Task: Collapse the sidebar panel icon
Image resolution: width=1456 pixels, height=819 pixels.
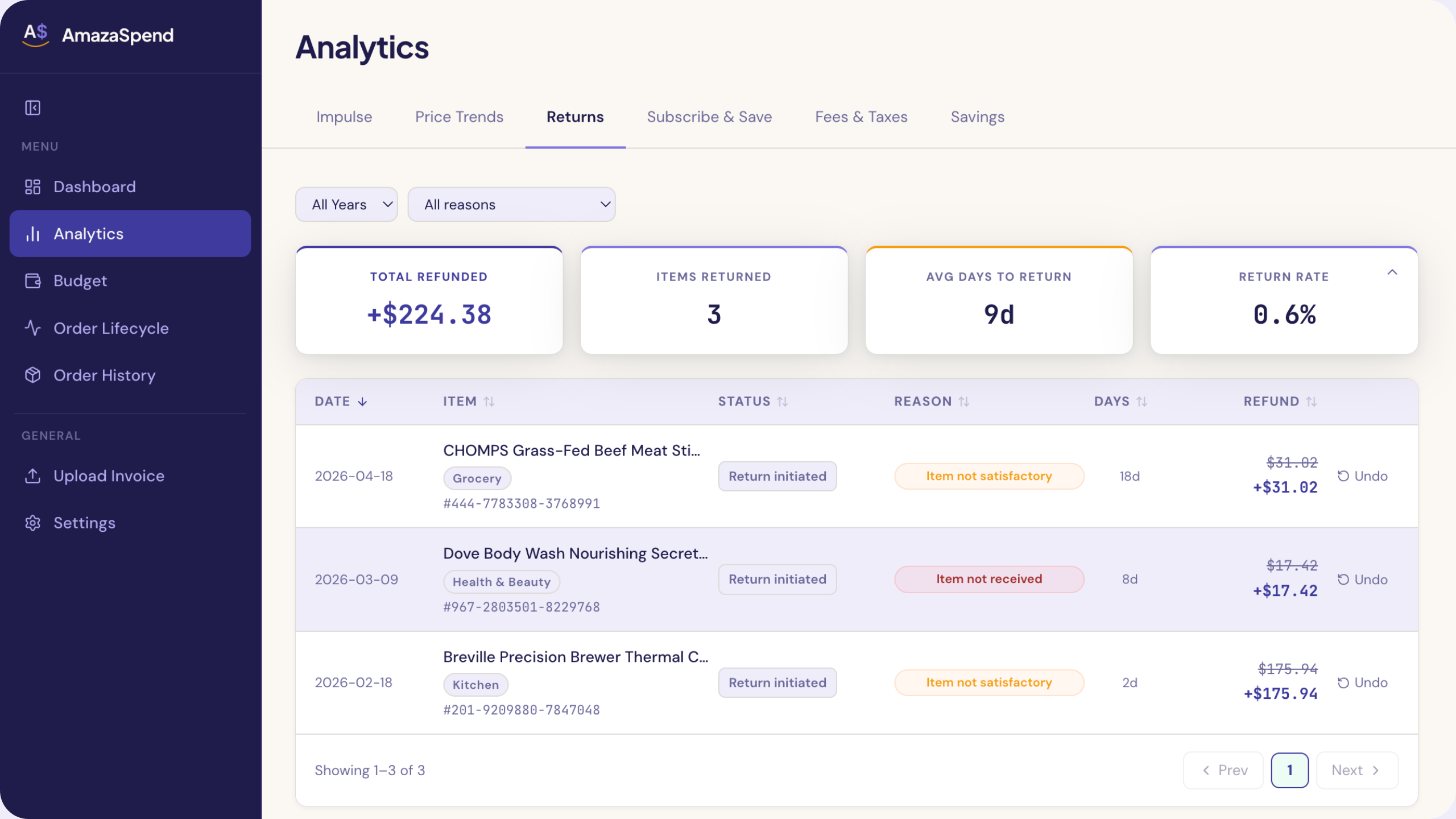Action: tap(32, 107)
